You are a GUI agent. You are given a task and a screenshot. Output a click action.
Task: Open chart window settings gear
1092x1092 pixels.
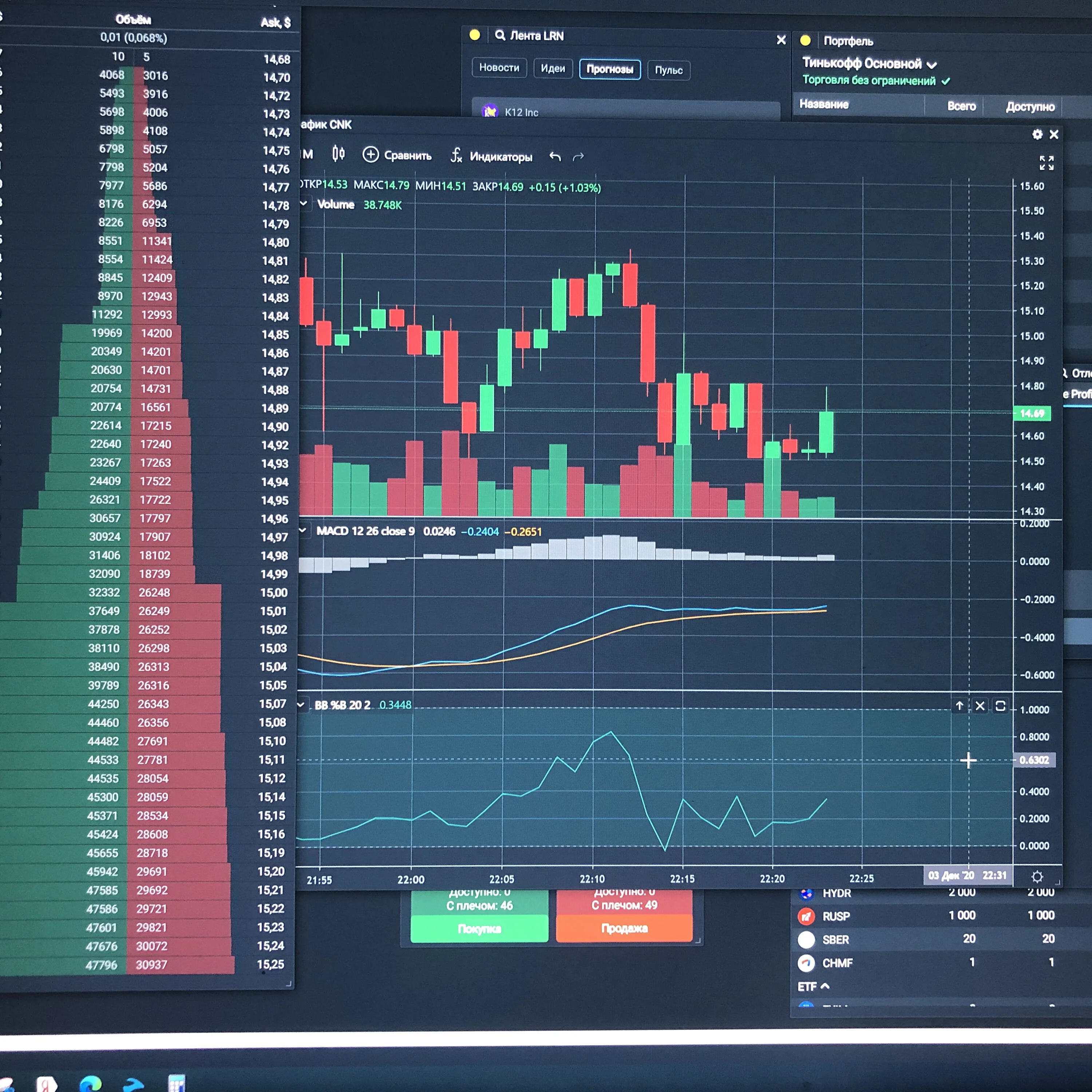click(1037, 134)
